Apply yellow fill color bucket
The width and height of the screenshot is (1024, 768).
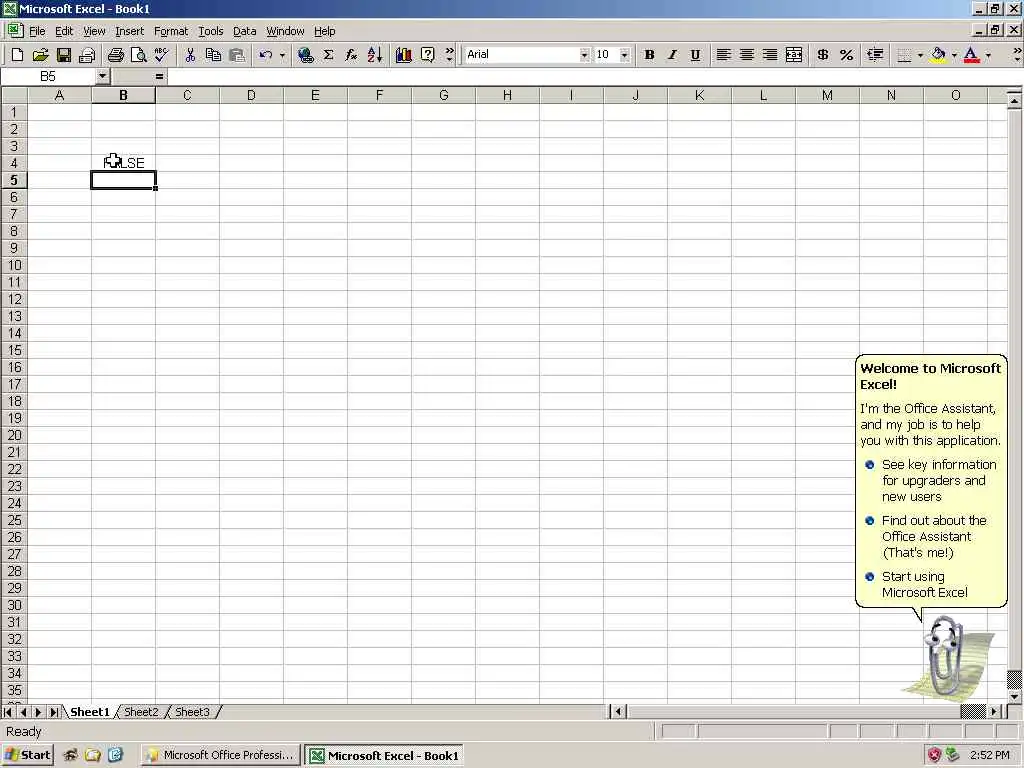pyautogui.click(x=938, y=55)
